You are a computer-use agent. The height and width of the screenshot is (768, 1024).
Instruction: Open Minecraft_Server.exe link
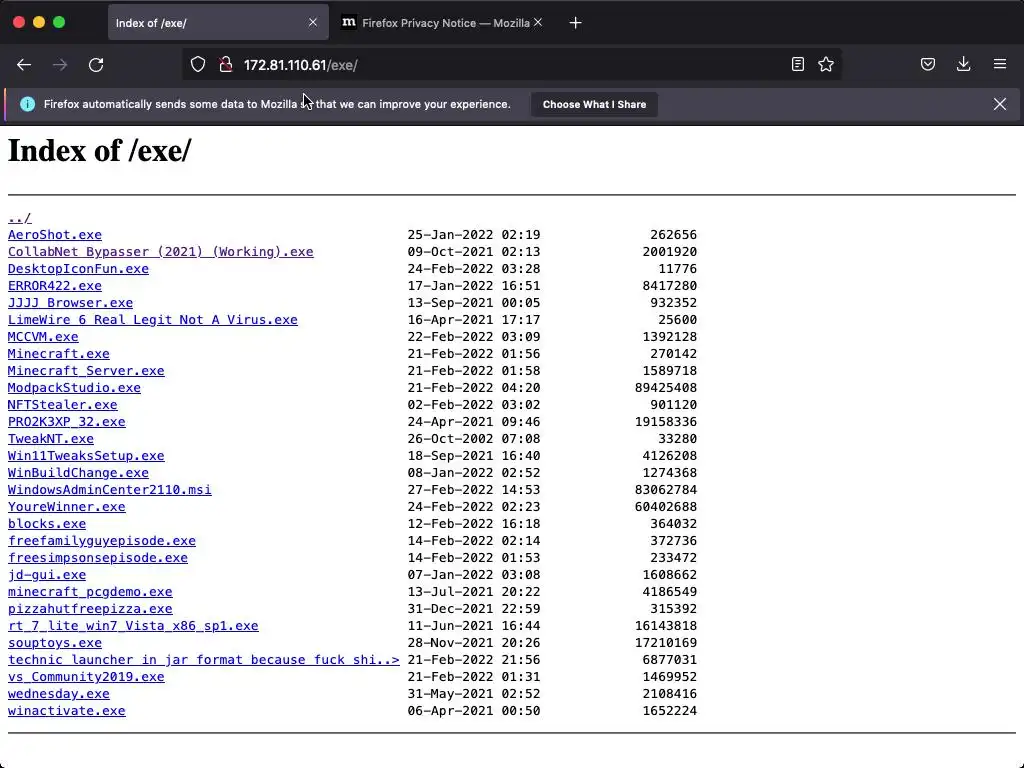click(x=86, y=370)
